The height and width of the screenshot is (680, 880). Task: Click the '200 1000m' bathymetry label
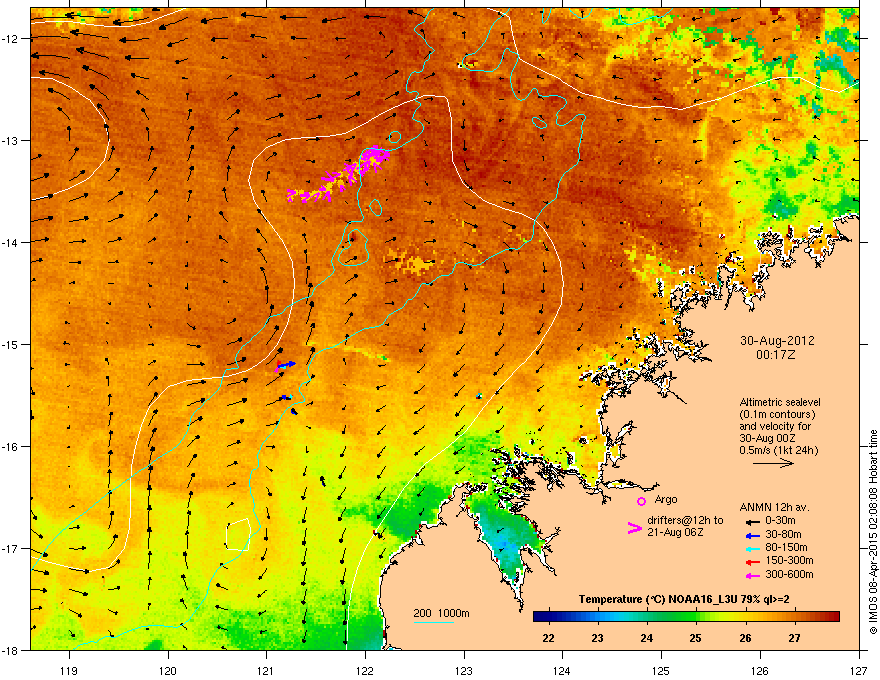point(441,613)
